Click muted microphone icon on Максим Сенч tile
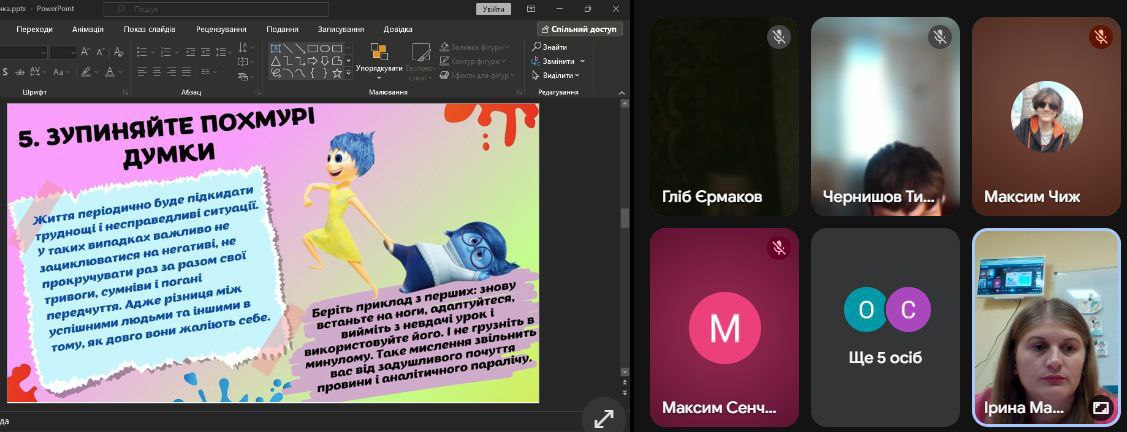Image resolution: width=1127 pixels, height=432 pixels. (x=779, y=248)
